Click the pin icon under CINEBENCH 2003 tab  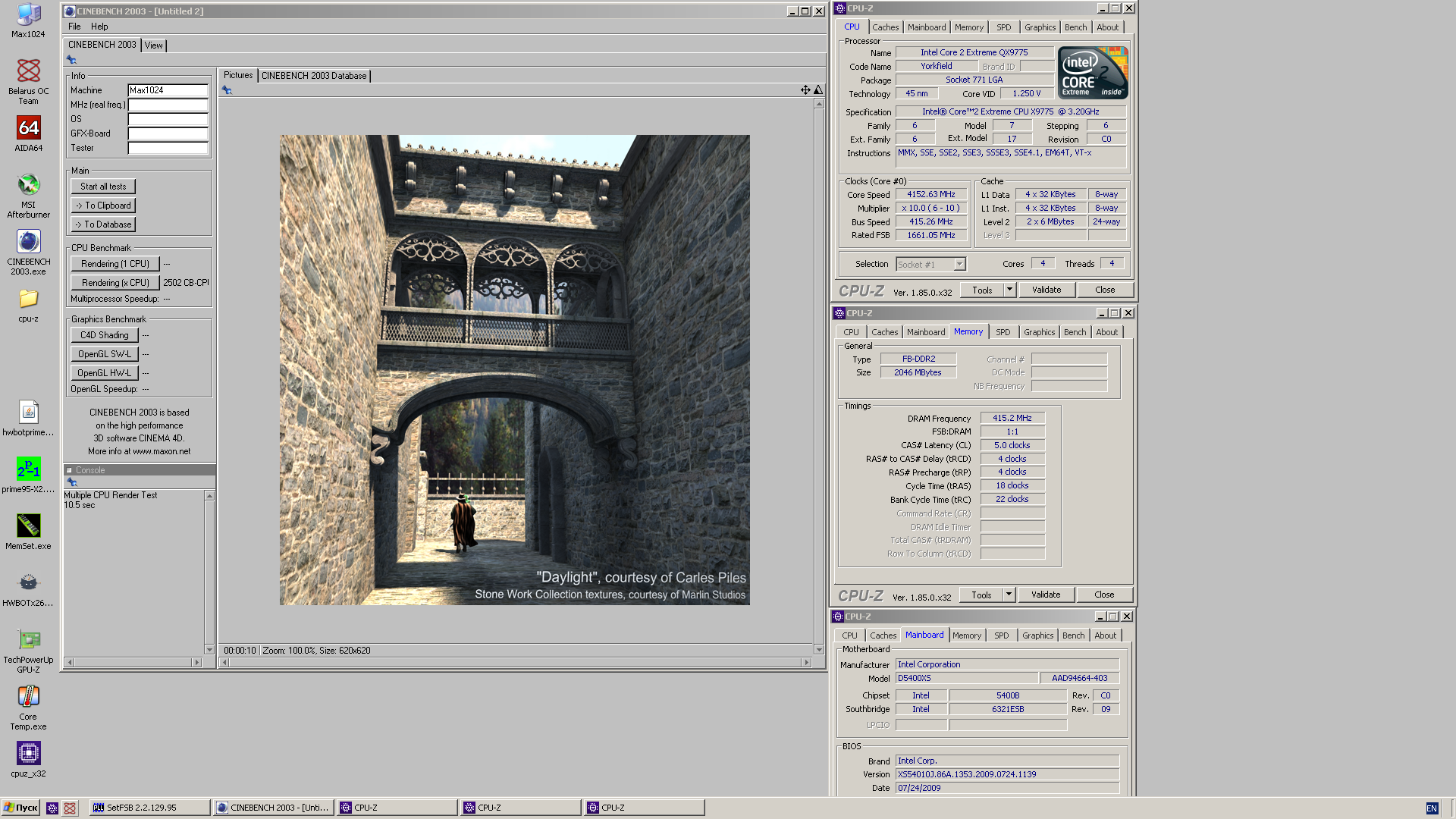point(71,60)
